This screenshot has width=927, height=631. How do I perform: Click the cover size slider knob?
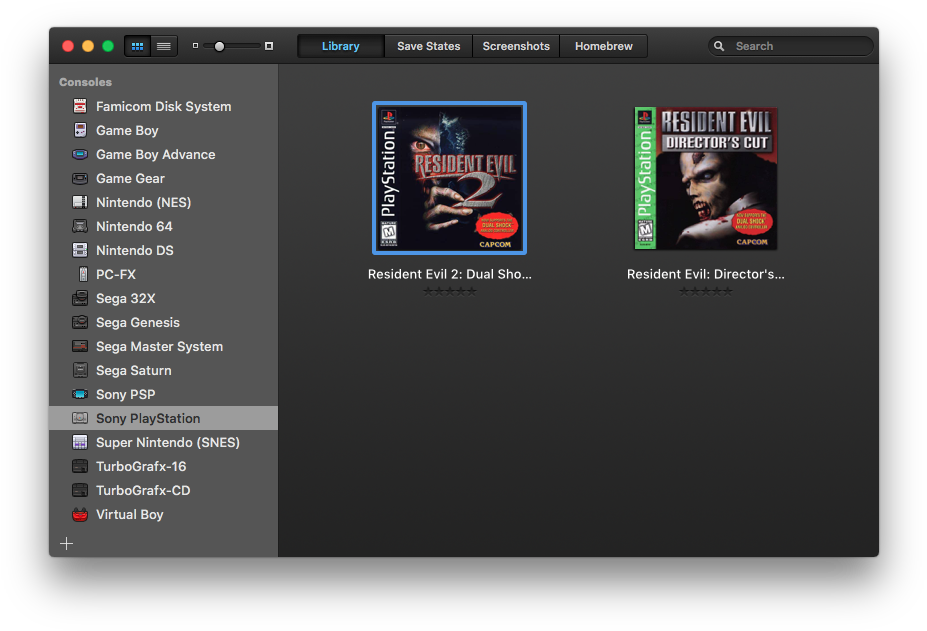pyautogui.click(x=219, y=46)
